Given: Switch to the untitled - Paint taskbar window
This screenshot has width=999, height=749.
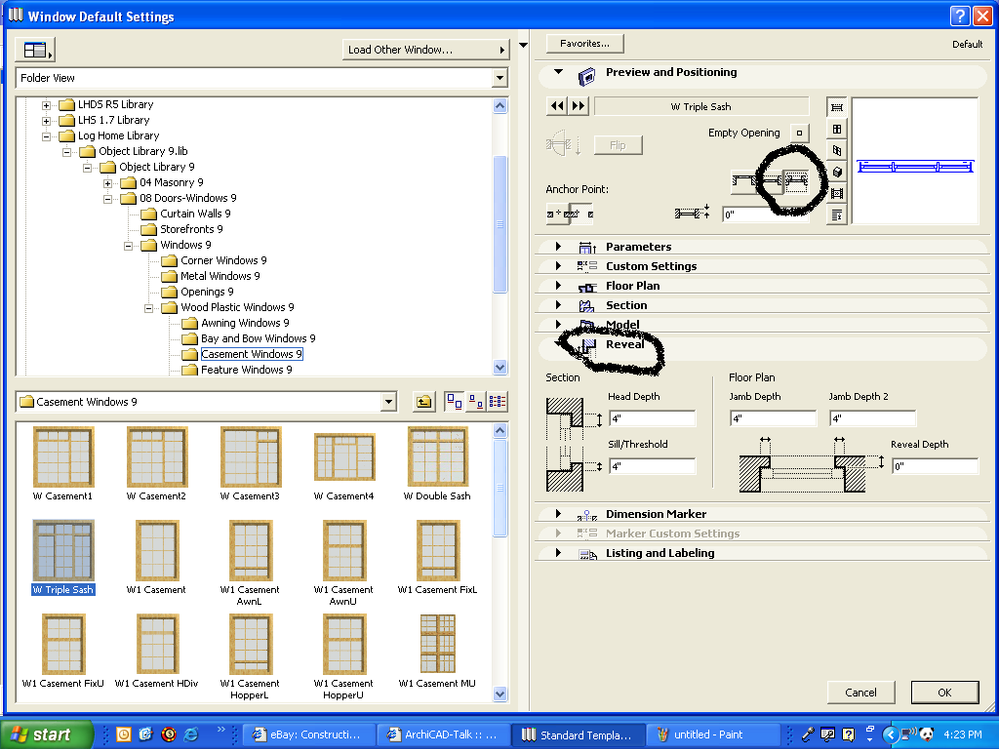Looking at the screenshot, I should 714,734.
